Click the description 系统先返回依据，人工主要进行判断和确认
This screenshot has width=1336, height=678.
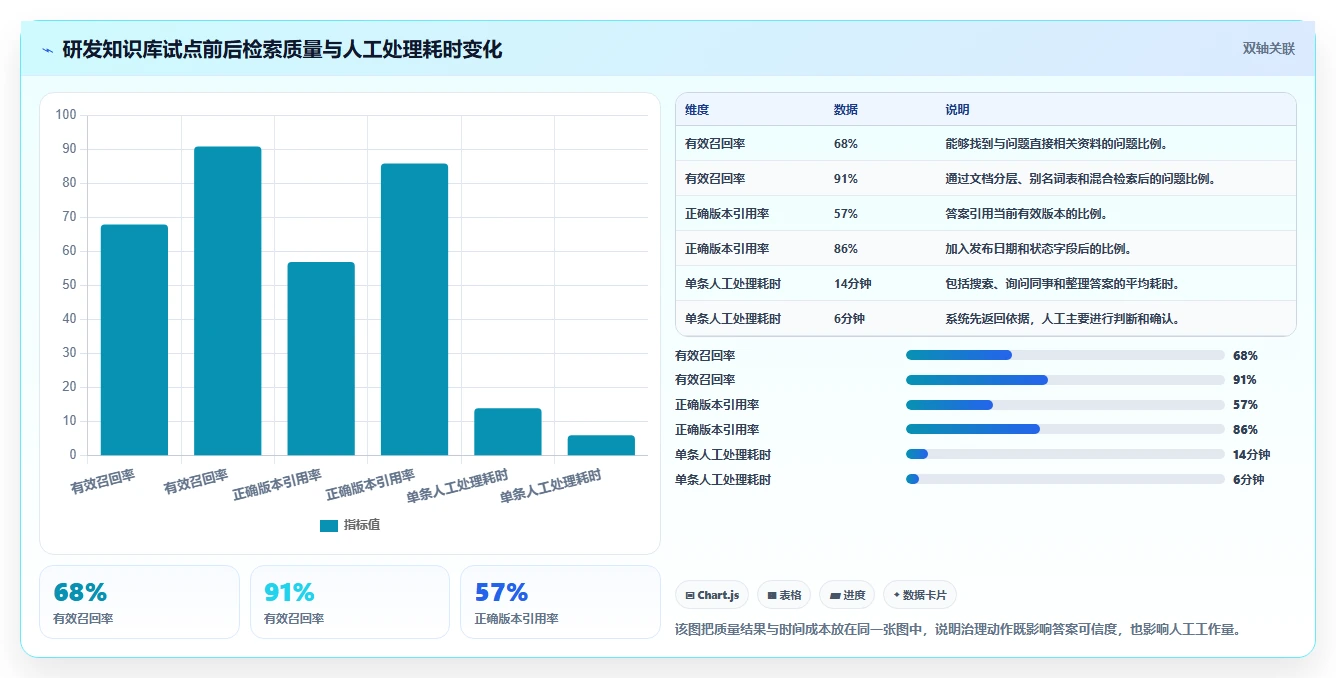pyautogui.click(x=1063, y=319)
